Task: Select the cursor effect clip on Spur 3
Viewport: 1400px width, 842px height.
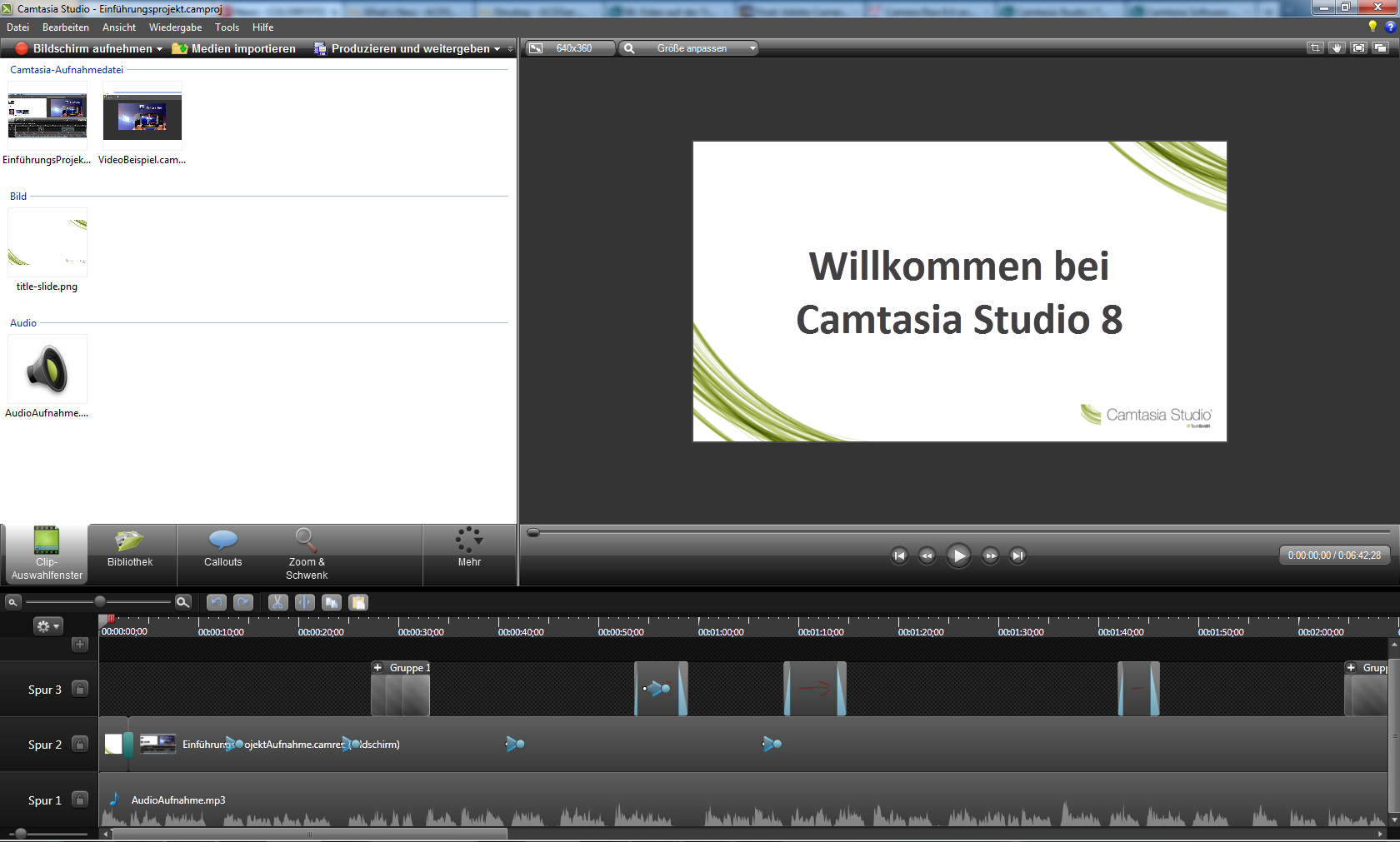Action: (x=661, y=689)
